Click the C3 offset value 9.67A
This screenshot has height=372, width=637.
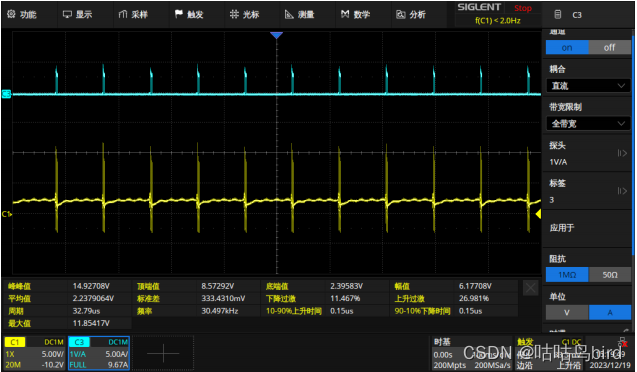118,365
